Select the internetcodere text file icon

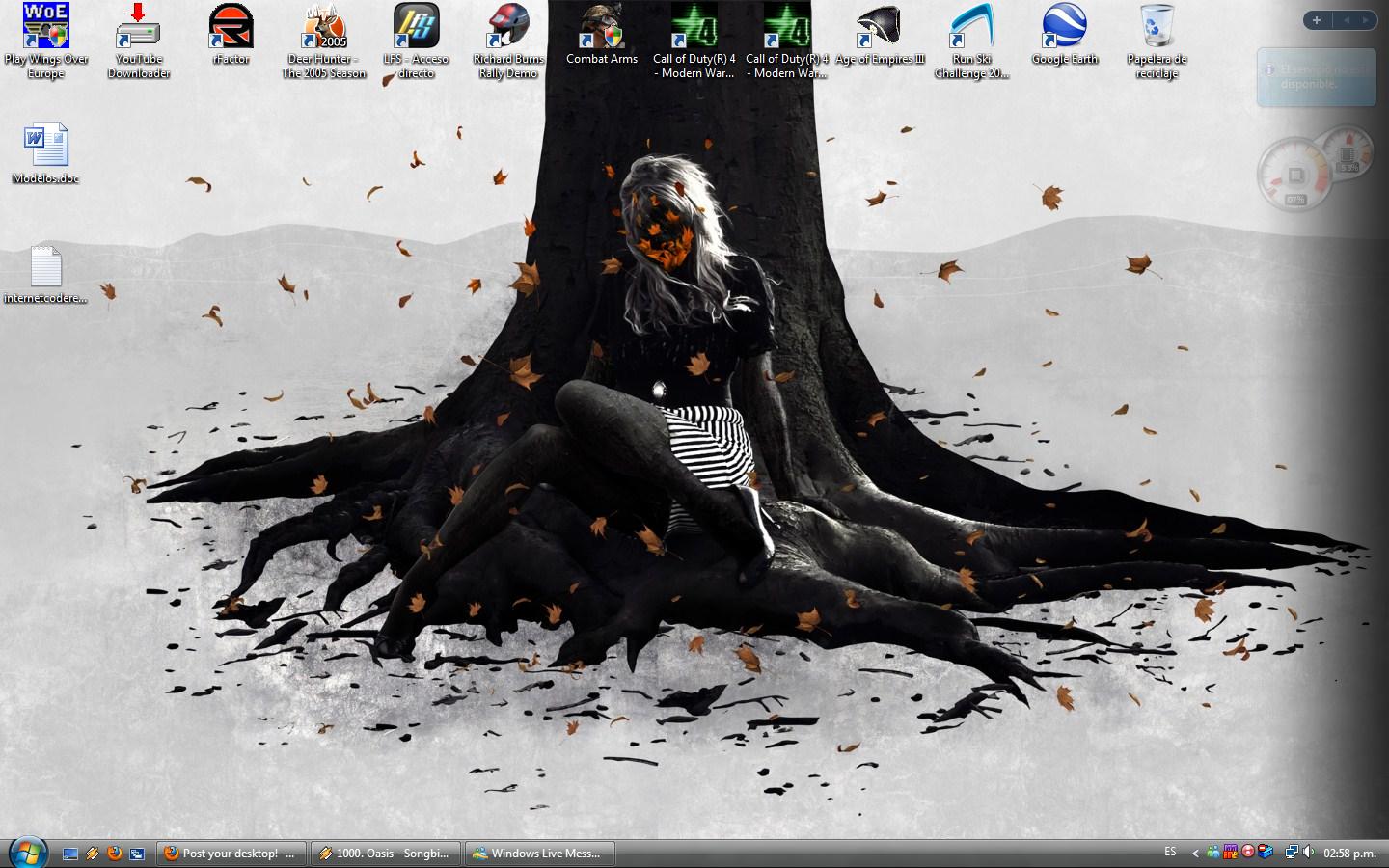pyautogui.click(x=46, y=274)
